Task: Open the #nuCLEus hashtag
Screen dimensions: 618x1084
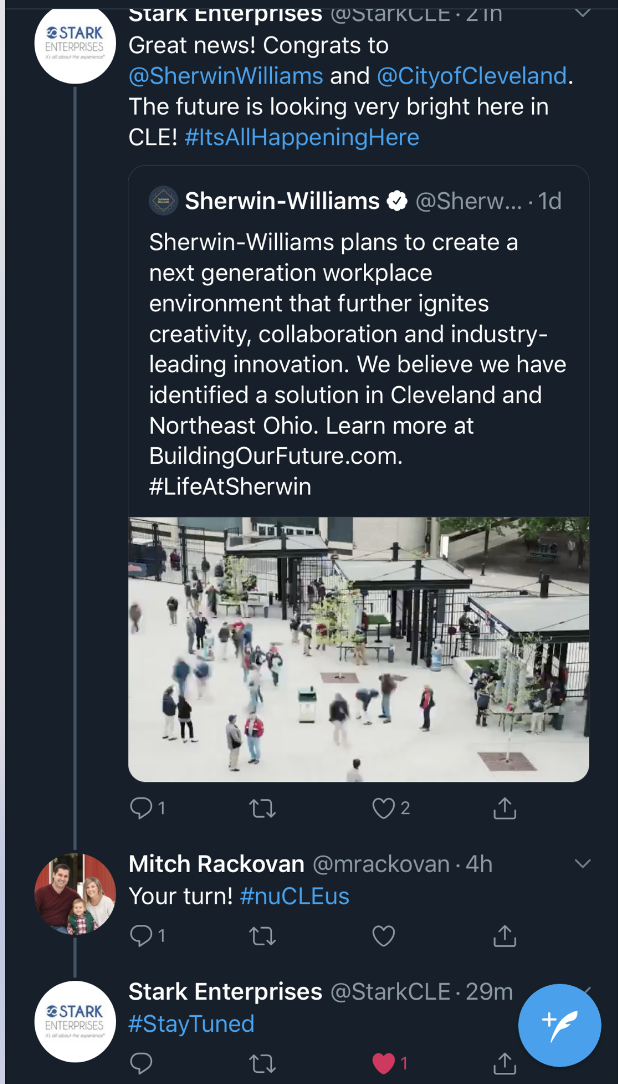Action: [295, 895]
